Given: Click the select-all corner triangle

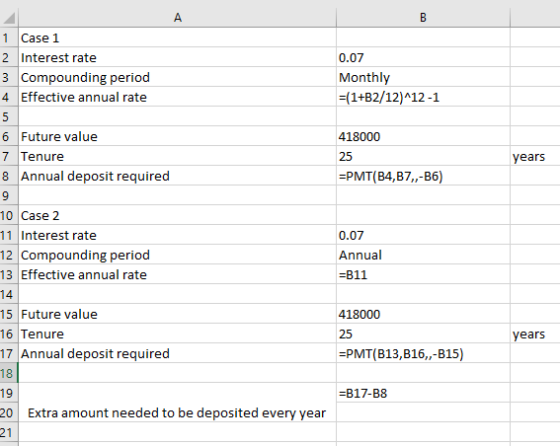Looking at the screenshot, I should [x=9, y=18].
